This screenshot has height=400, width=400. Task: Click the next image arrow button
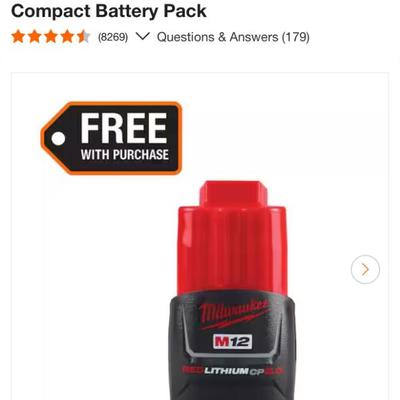365,269
